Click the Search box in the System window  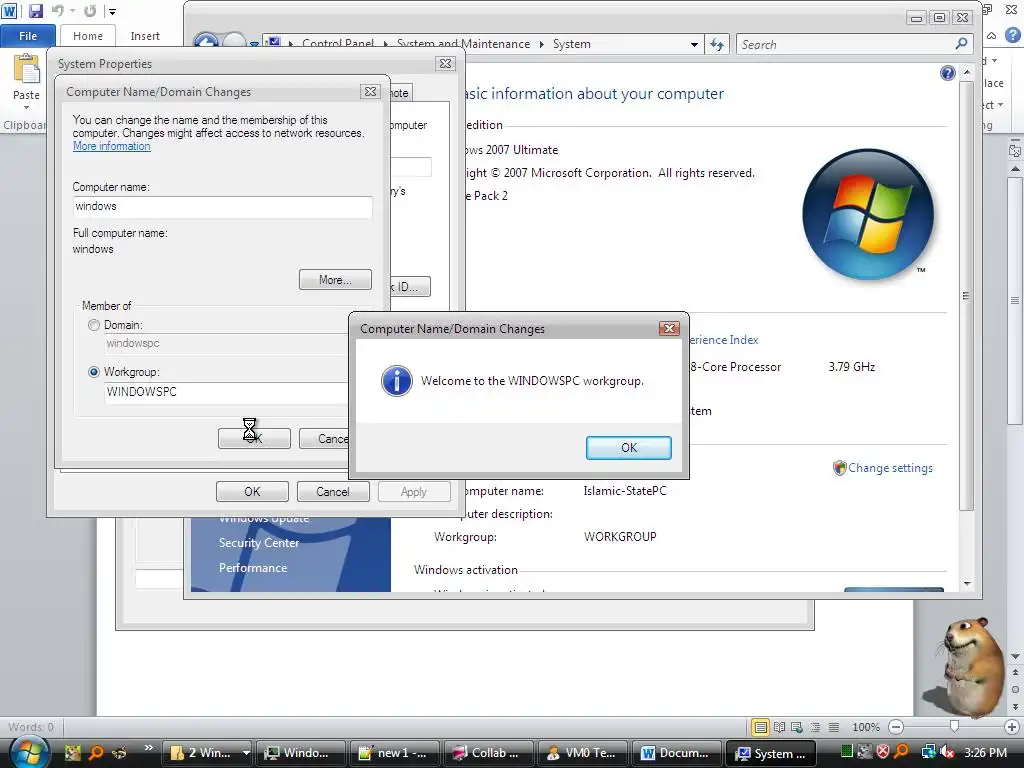(x=846, y=44)
